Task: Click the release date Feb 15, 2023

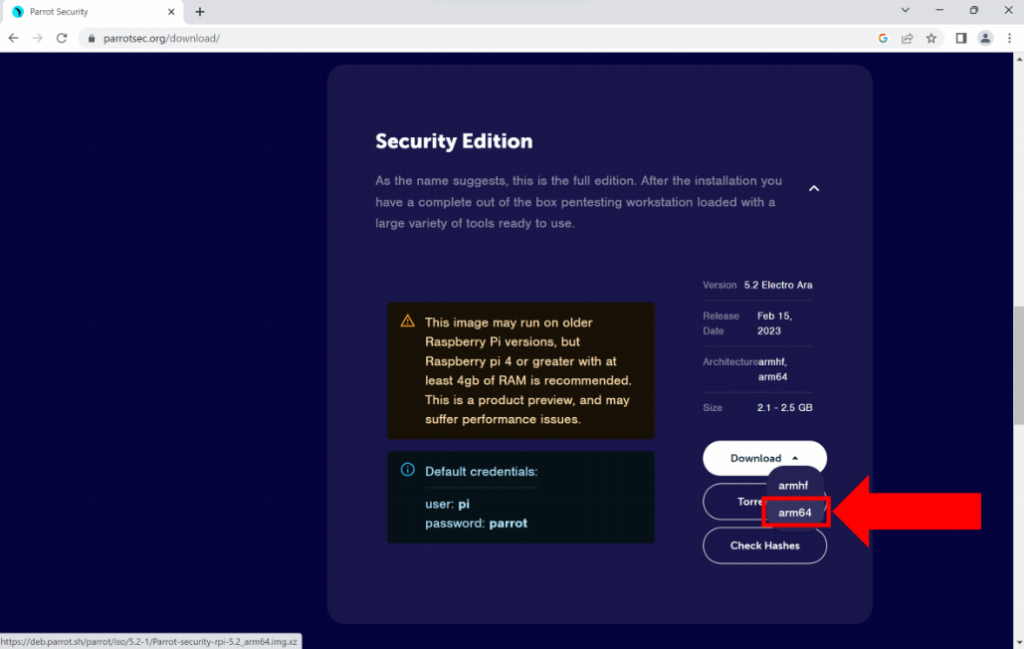Action: click(775, 323)
